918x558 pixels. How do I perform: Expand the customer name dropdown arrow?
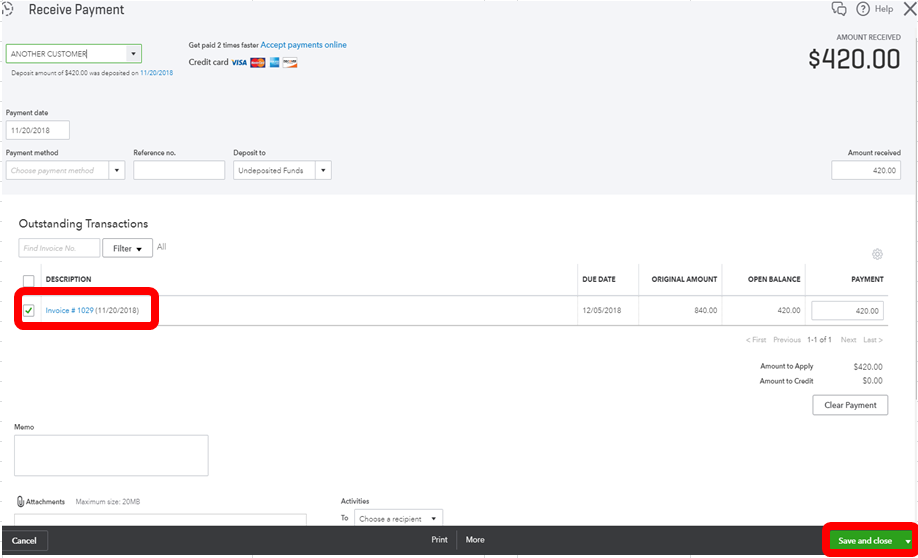click(x=133, y=54)
